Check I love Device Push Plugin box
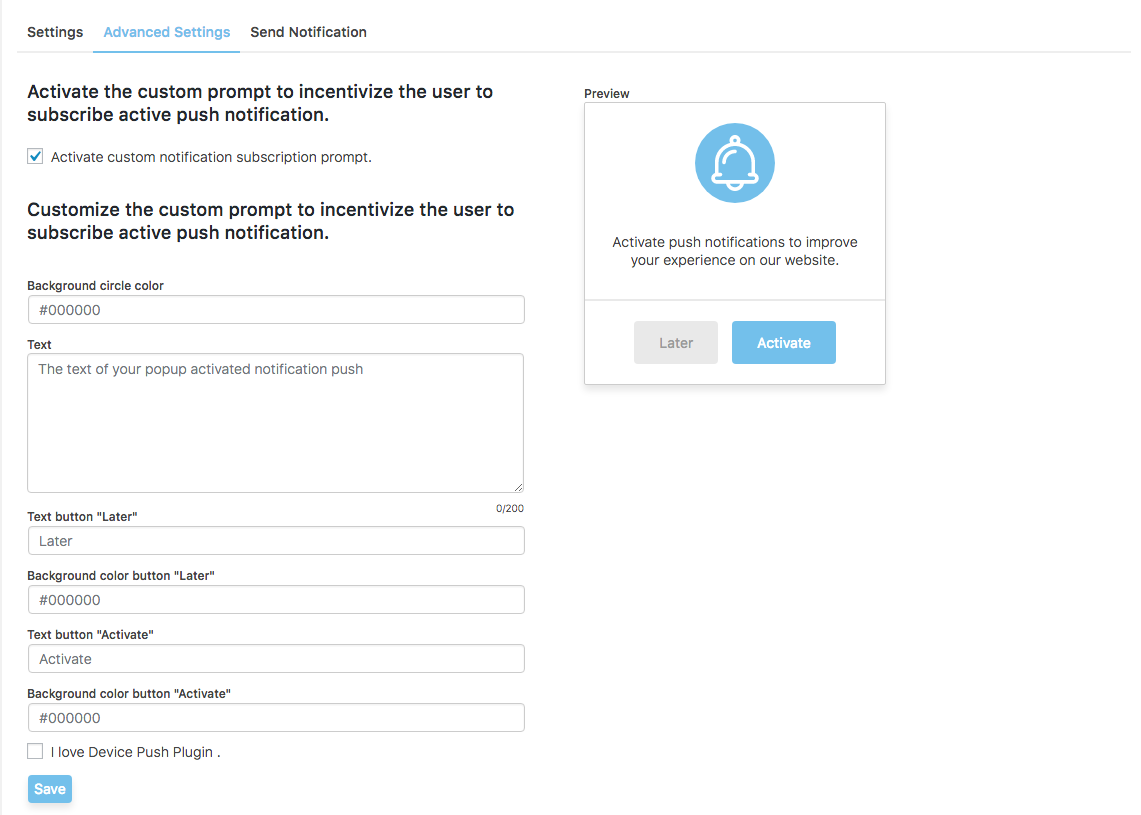 click(x=35, y=751)
